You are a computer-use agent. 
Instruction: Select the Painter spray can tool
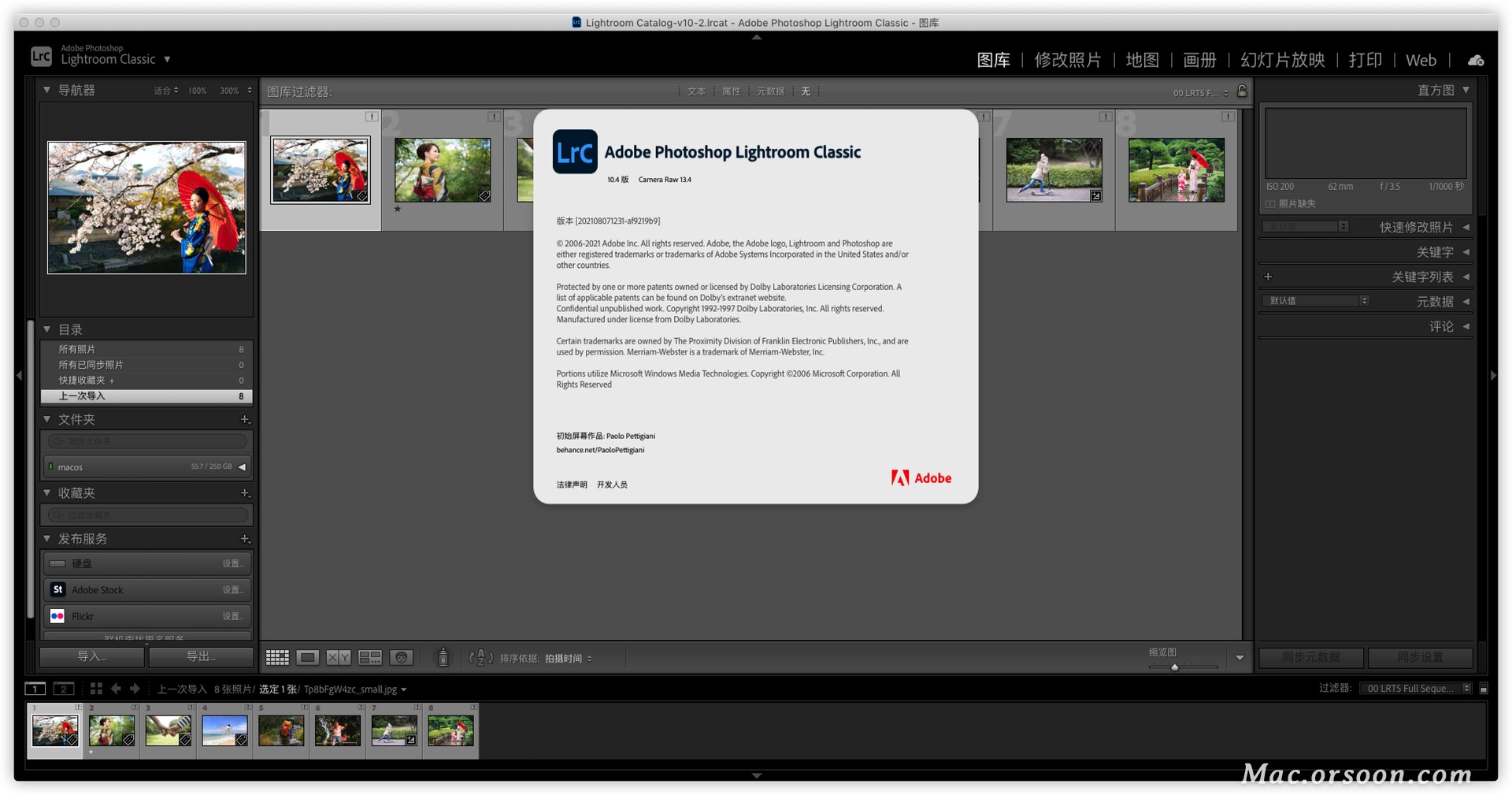click(x=443, y=657)
